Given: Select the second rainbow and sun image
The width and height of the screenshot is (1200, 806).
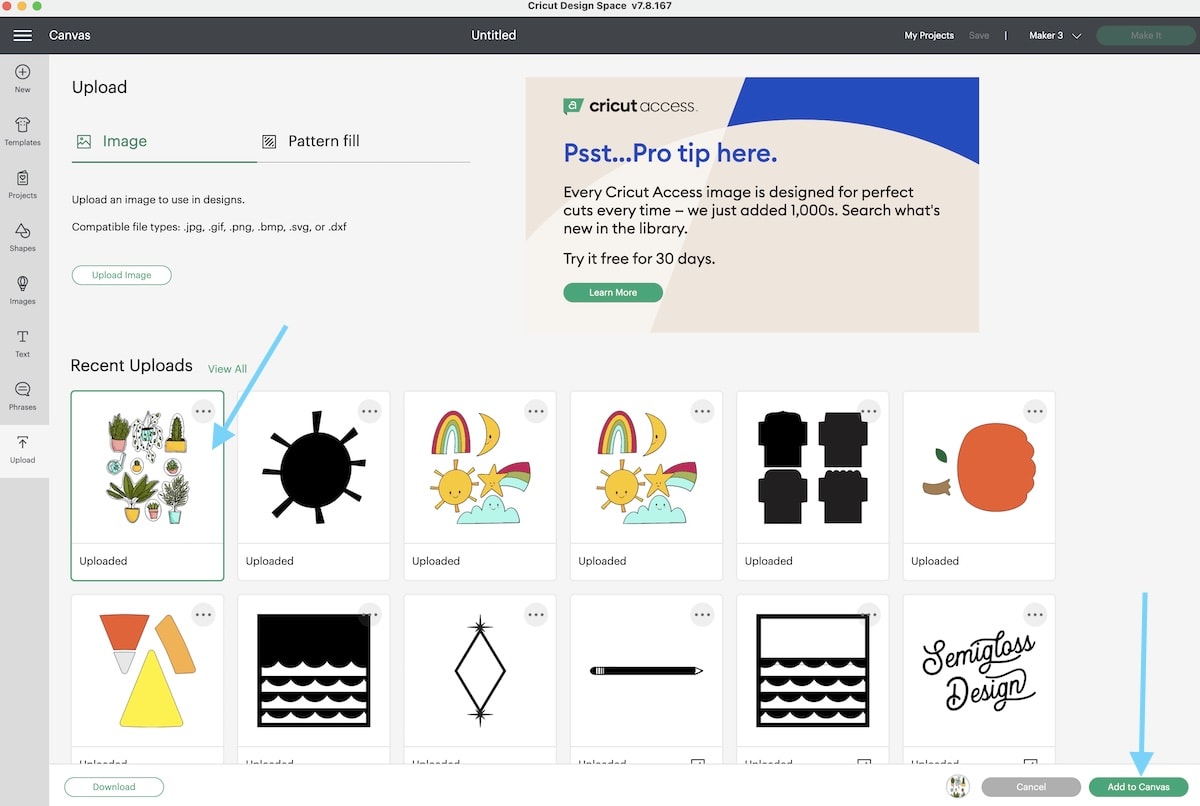Looking at the screenshot, I should pyautogui.click(x=646, y=485).
